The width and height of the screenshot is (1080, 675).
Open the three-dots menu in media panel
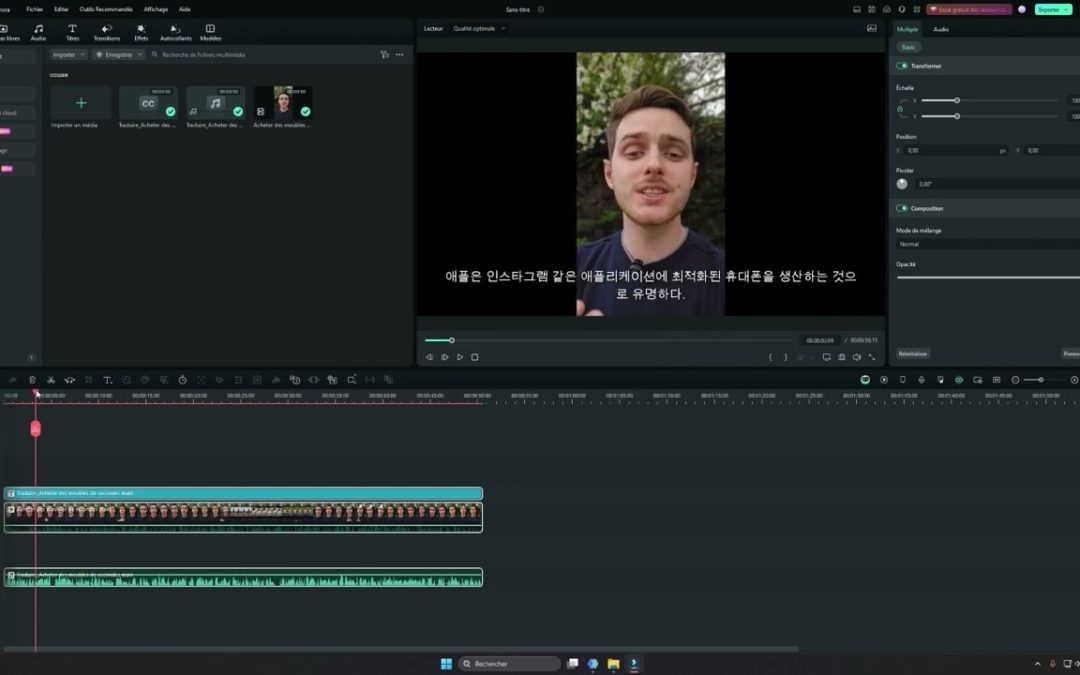point(399,54)
